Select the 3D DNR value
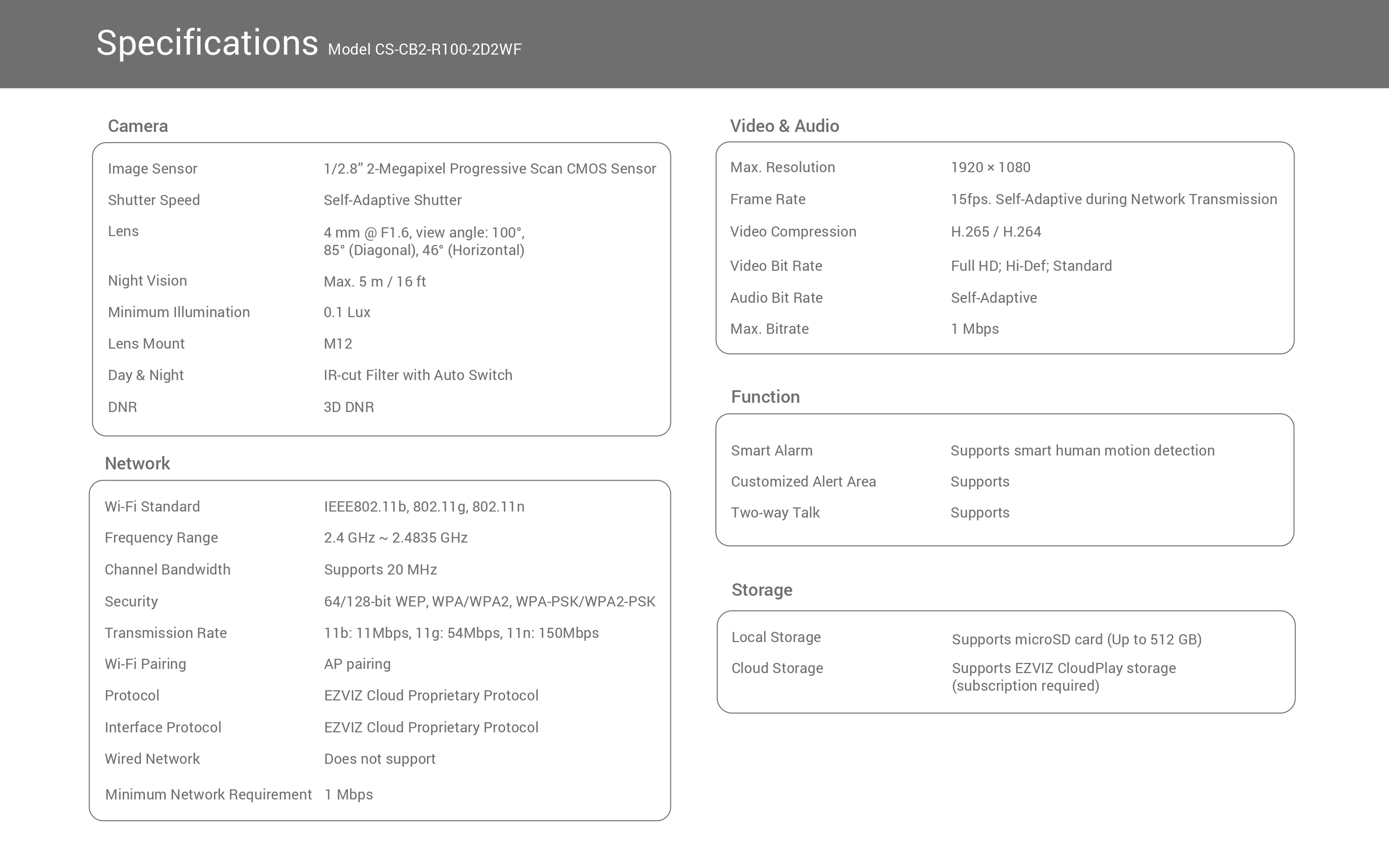 tap(349, 407)
